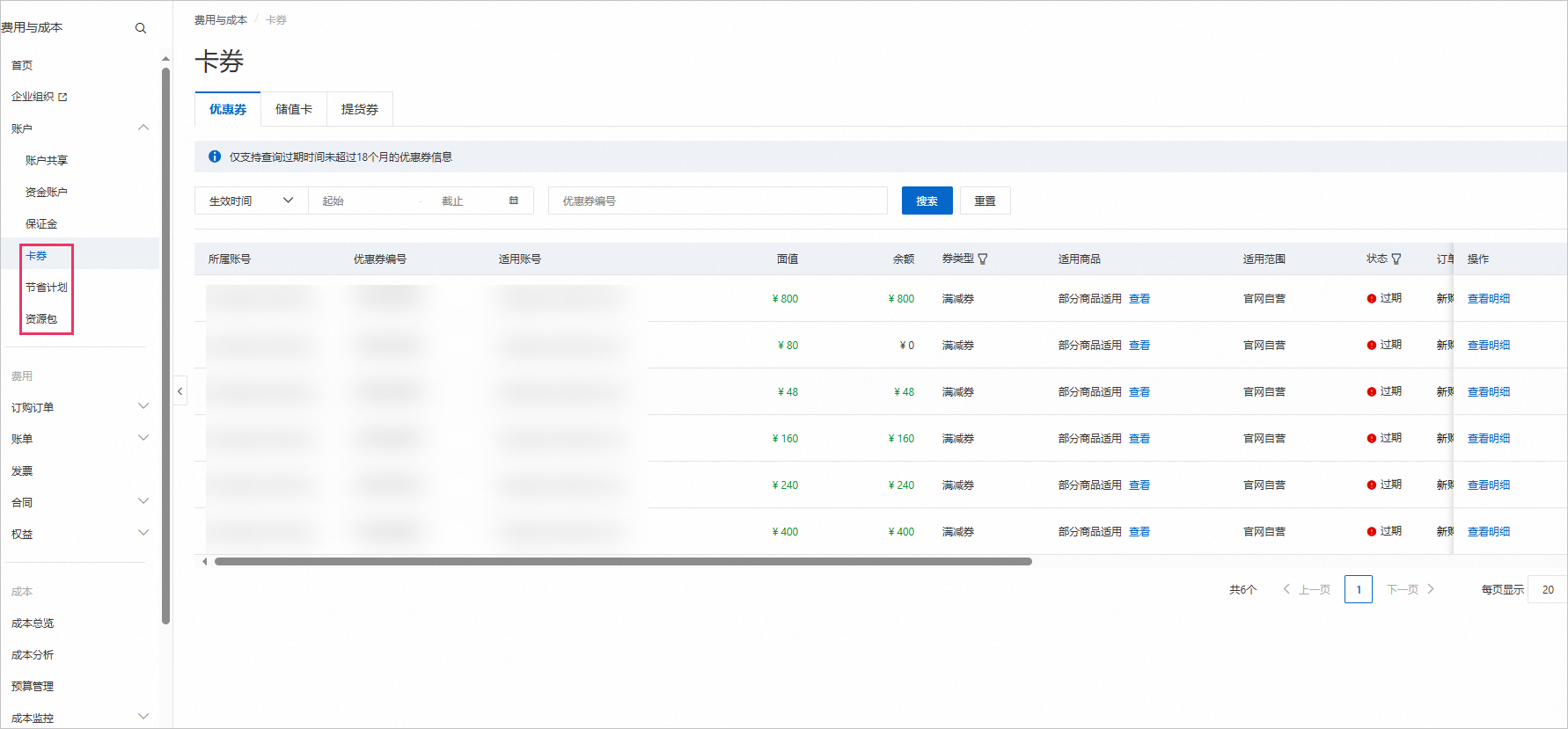1568x729 pixels.
Task: Click the ¥ 0 balance cell
Action: (x=907, y=345)
